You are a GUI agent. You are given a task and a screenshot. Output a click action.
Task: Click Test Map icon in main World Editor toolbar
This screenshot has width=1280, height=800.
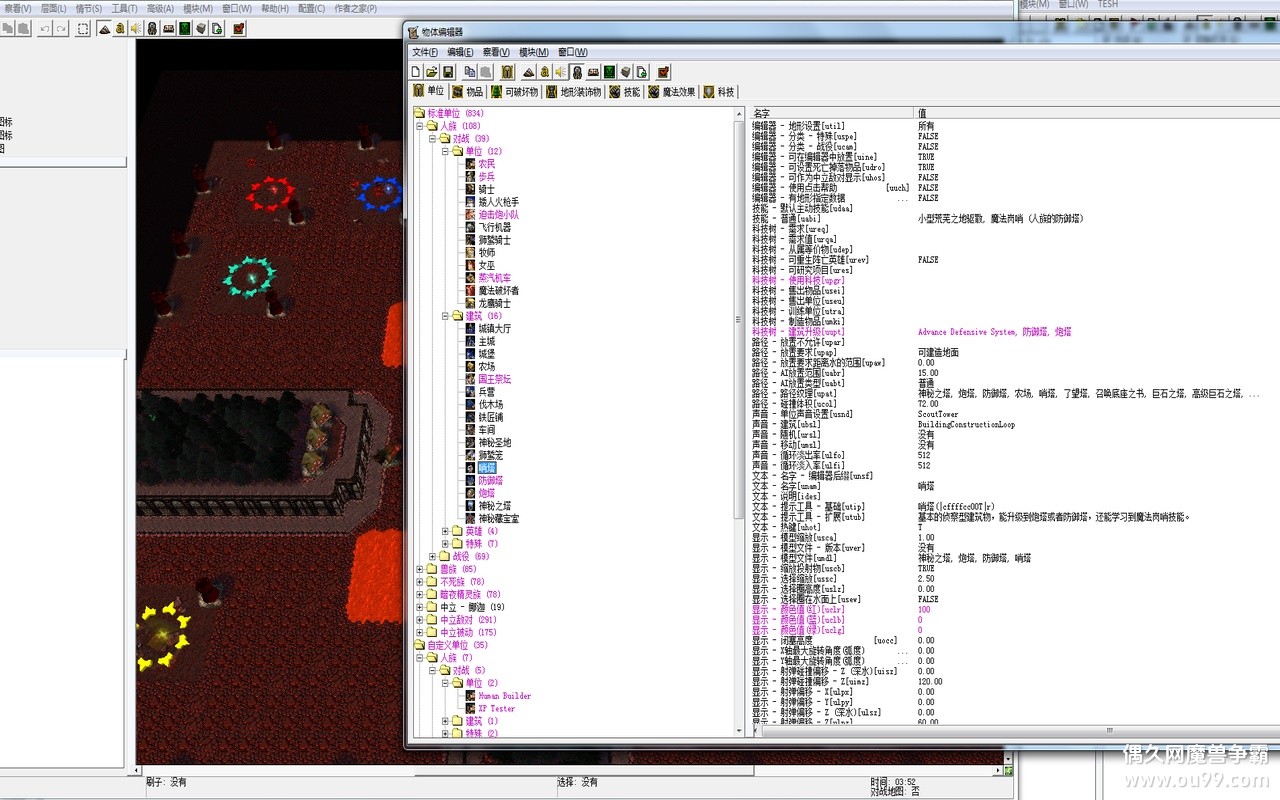238,29
